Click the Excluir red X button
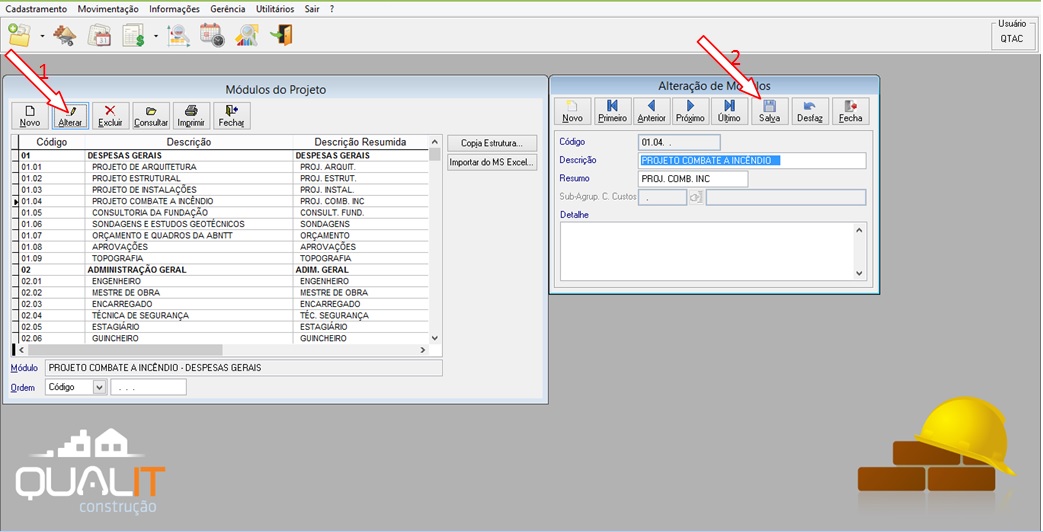 pos(110,116)
